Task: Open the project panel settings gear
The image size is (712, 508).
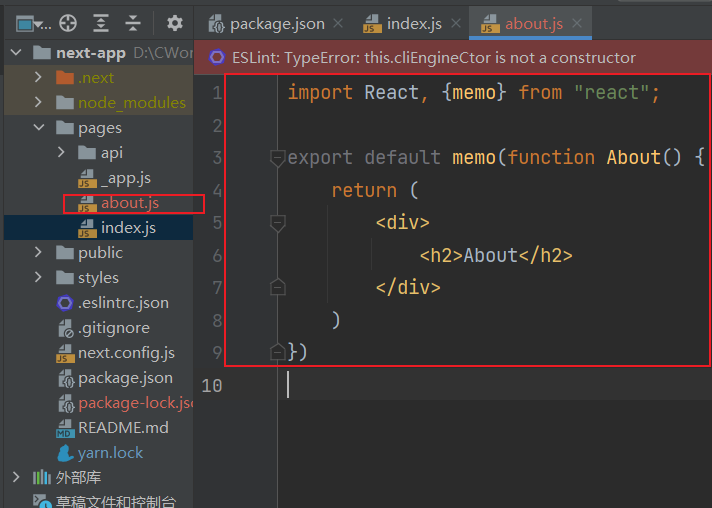Action: click(175, 23)
